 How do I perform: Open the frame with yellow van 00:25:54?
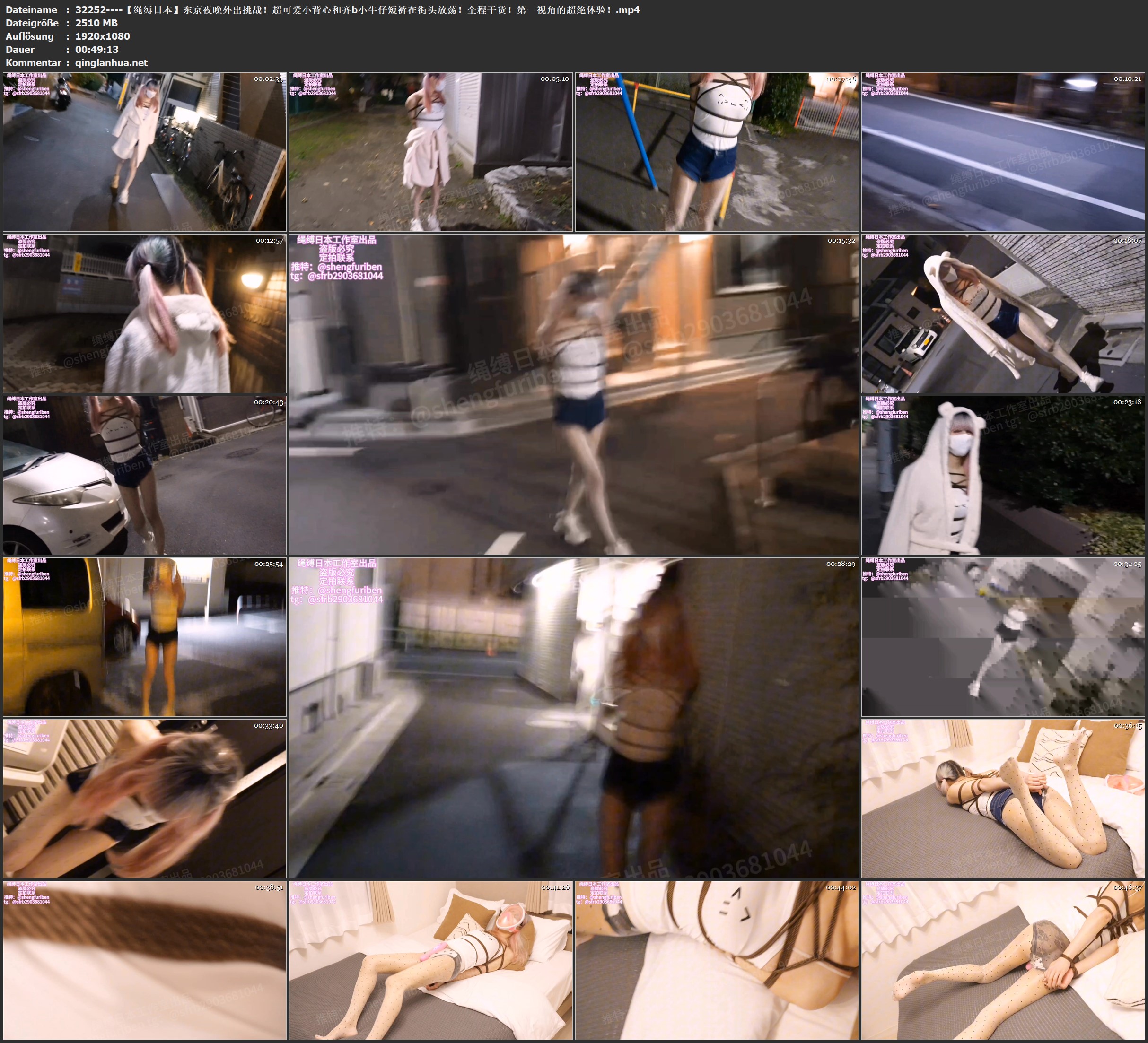[x=145, y=636]
